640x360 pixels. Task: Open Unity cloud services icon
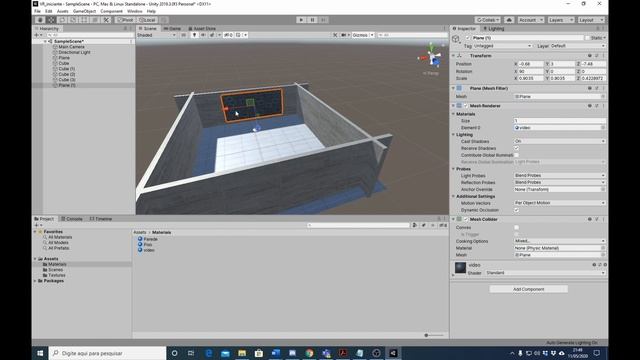[x=509, y=20]
